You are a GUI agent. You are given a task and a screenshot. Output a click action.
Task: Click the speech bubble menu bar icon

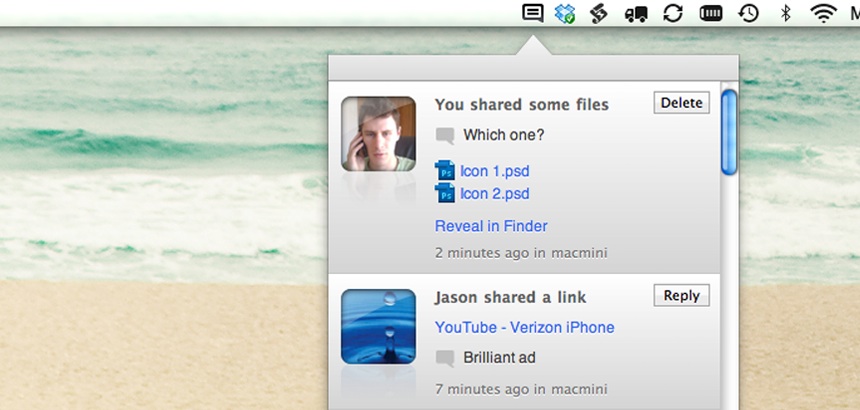(x=534, y=13)
